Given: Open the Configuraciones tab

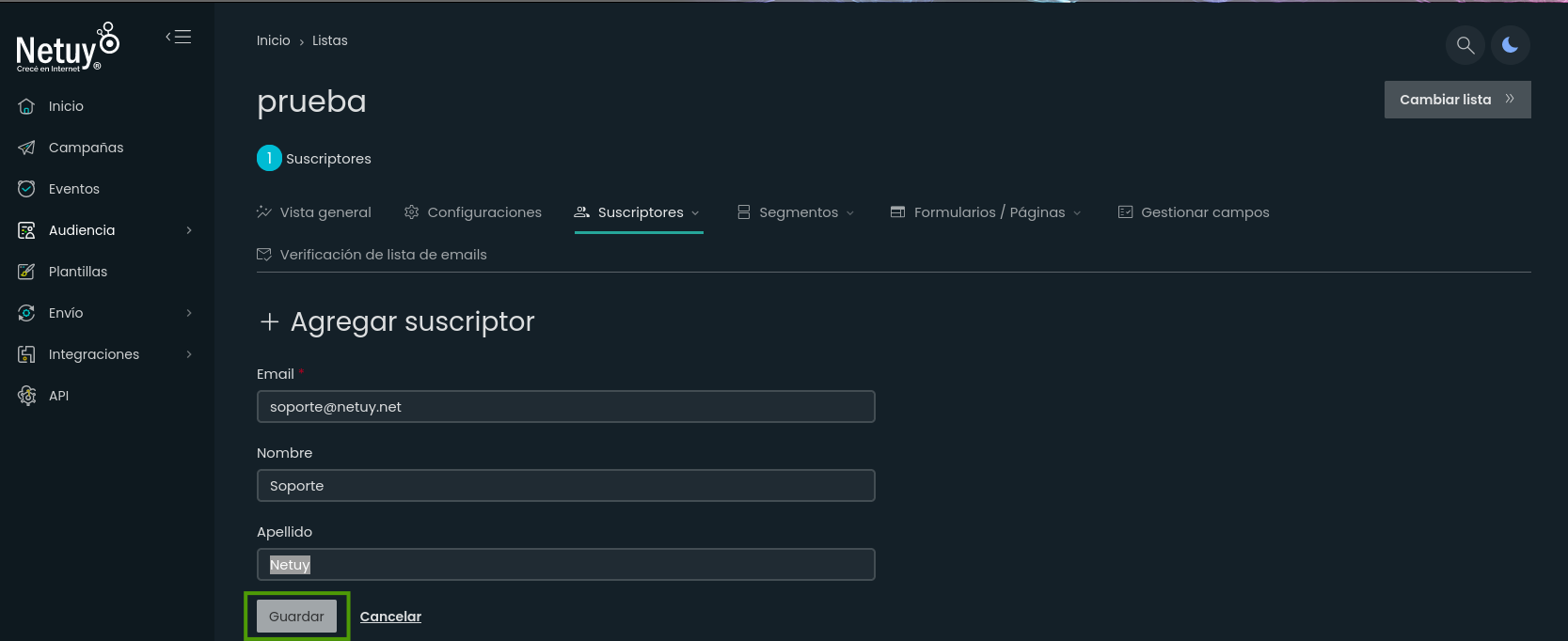Looking at the screenshot, I should click(x=473, y=212).
